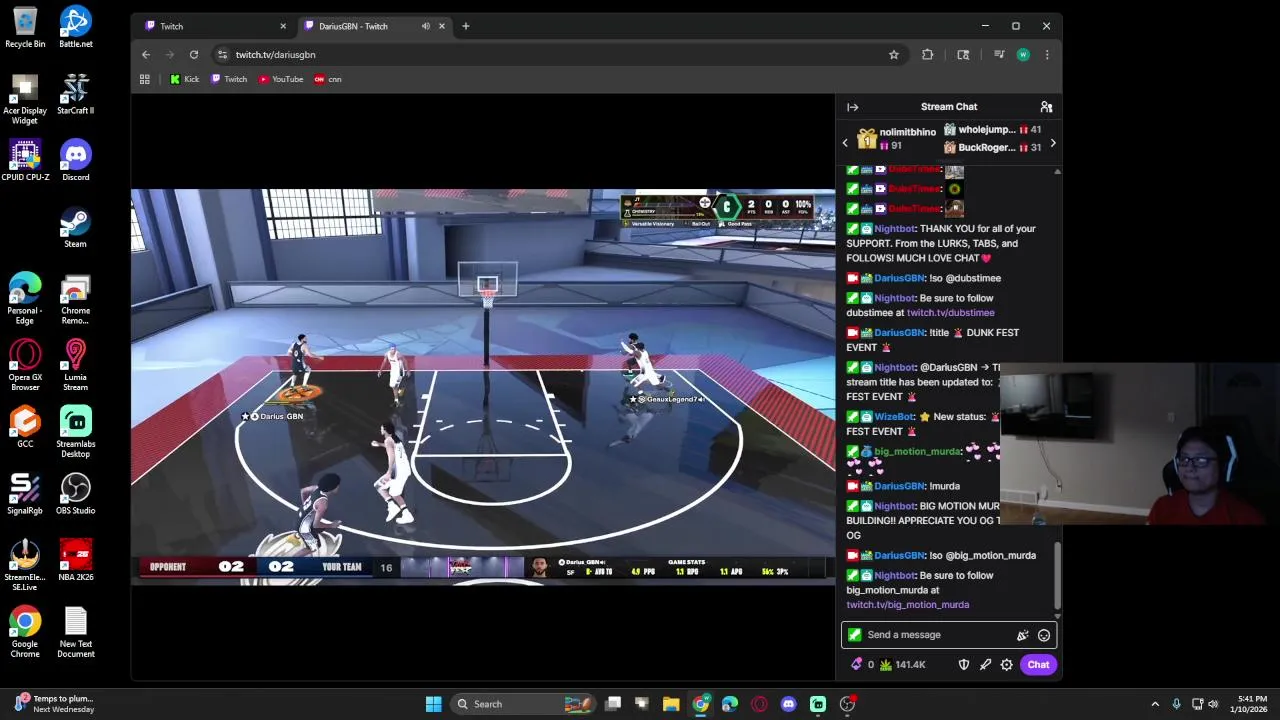Open chat settings gear
The image size is (1280, 720).
pos(1006,665)
